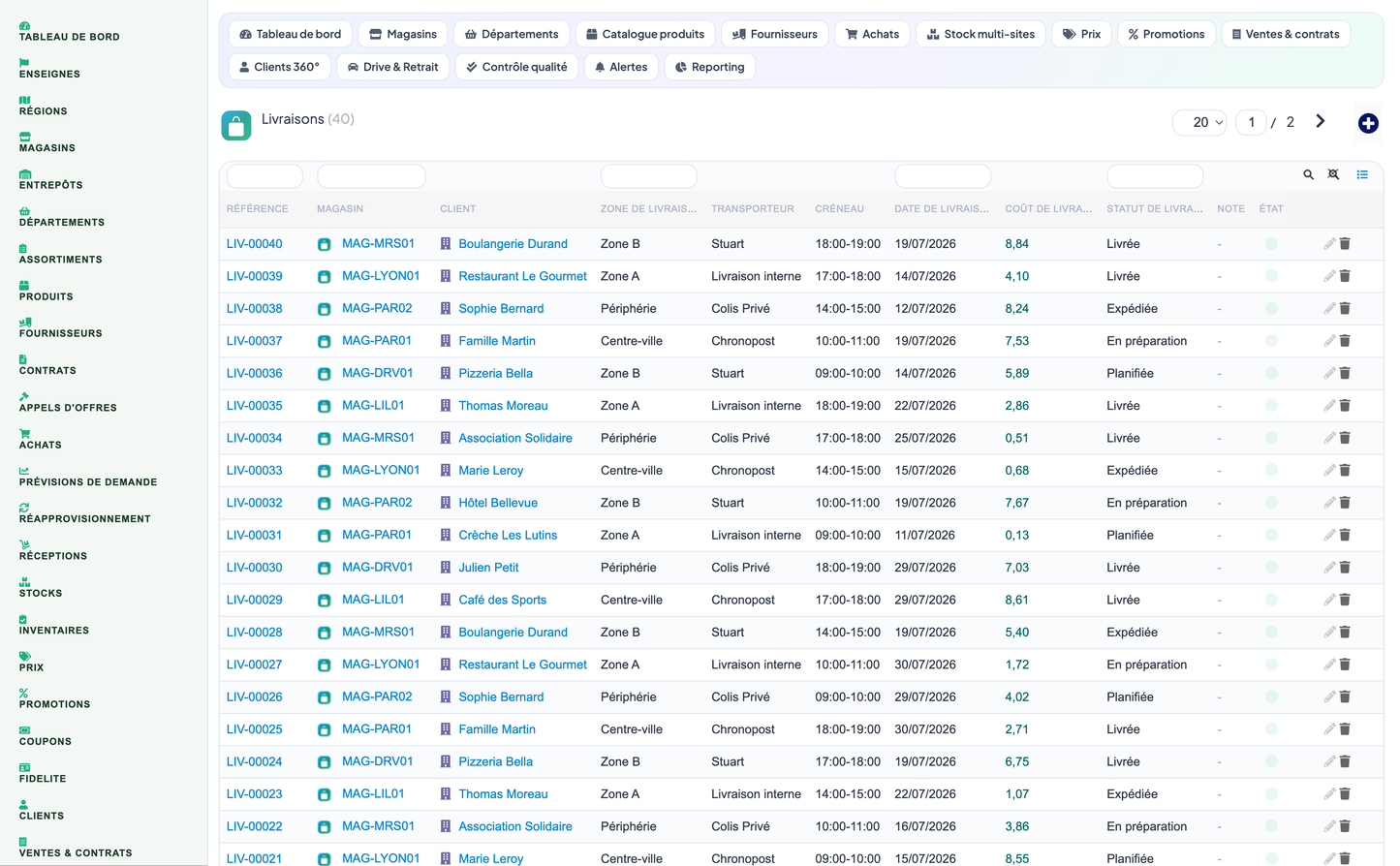1400x866 pixels.
Task: Delete livraison LIV-00035 trash icon
Action: coord(1345,406)
